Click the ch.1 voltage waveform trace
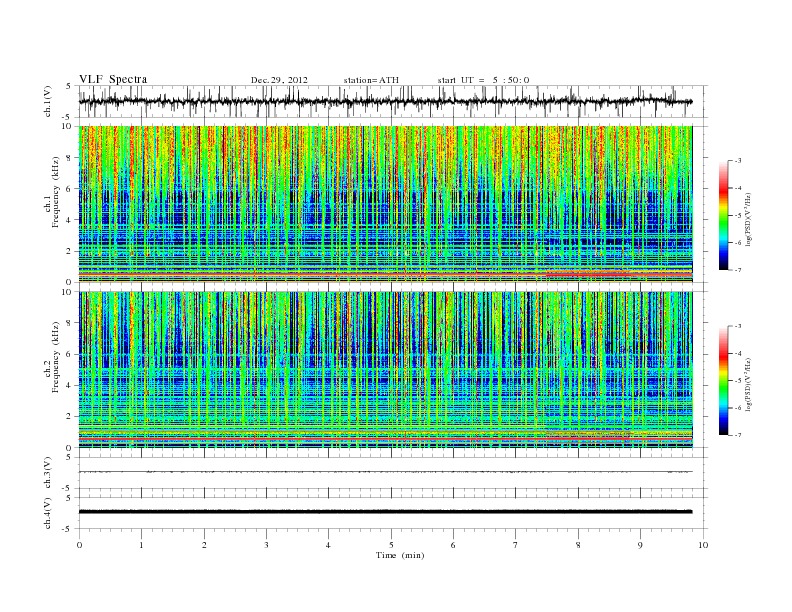This screenshot has width=792, height=612. [x=385, y=101]
